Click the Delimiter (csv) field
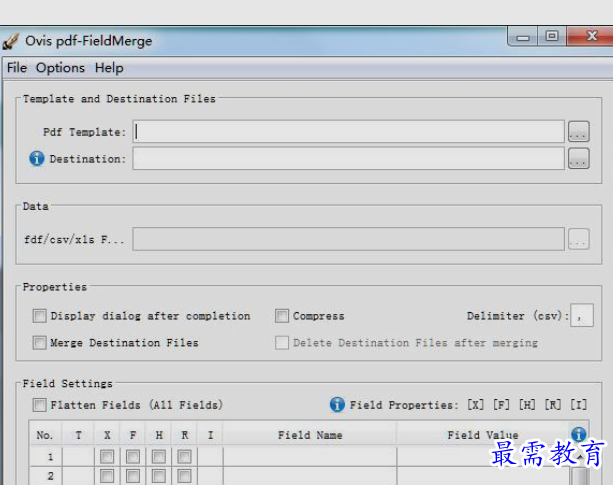This screenshot has height=485, width=613. (582, 315)
